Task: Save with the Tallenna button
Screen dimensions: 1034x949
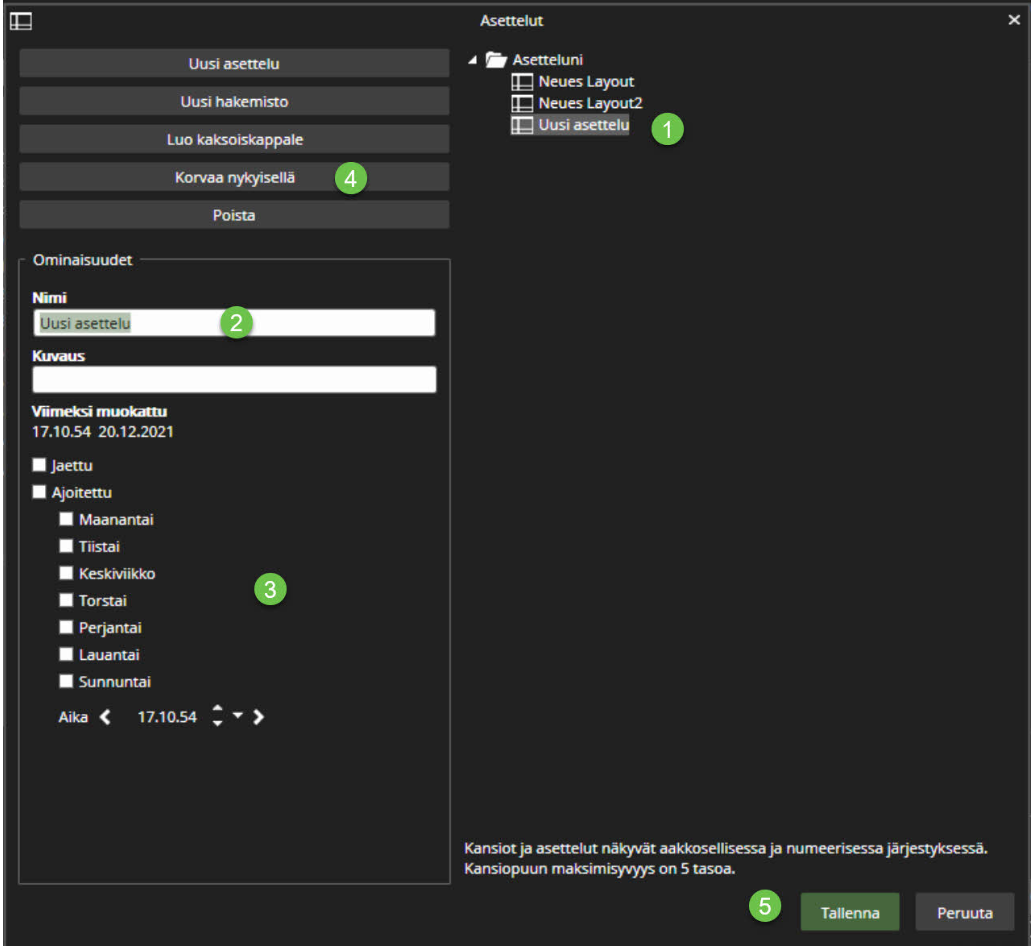Action: pyautogui.click(x=849, y=913)
